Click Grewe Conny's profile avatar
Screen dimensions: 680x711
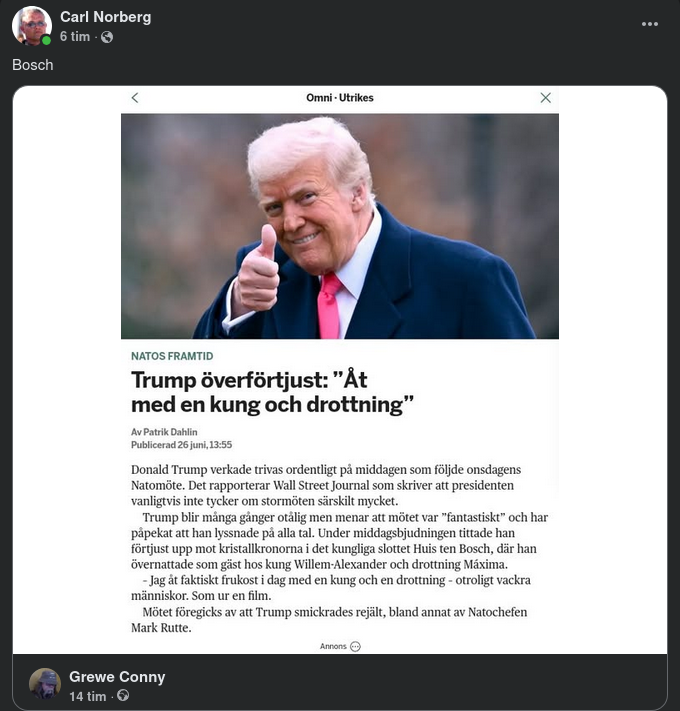pyautogui.click(x=45, y=683)
